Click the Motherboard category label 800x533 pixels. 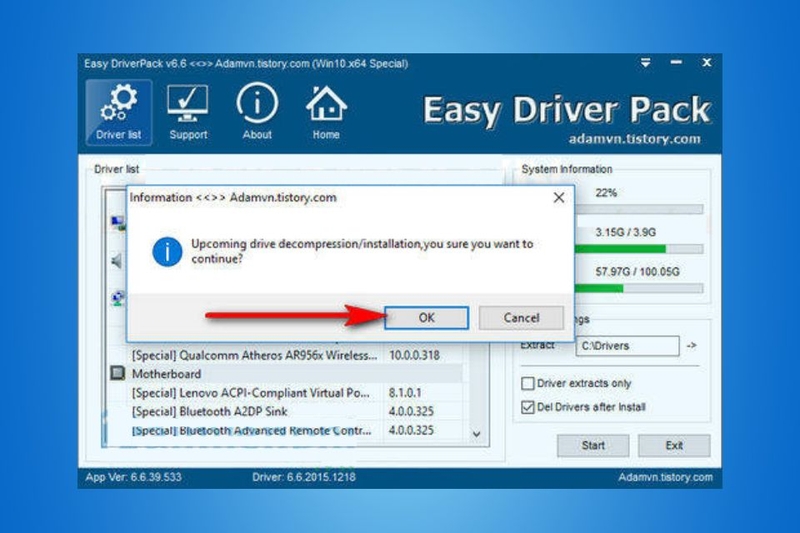pos(166,374)
